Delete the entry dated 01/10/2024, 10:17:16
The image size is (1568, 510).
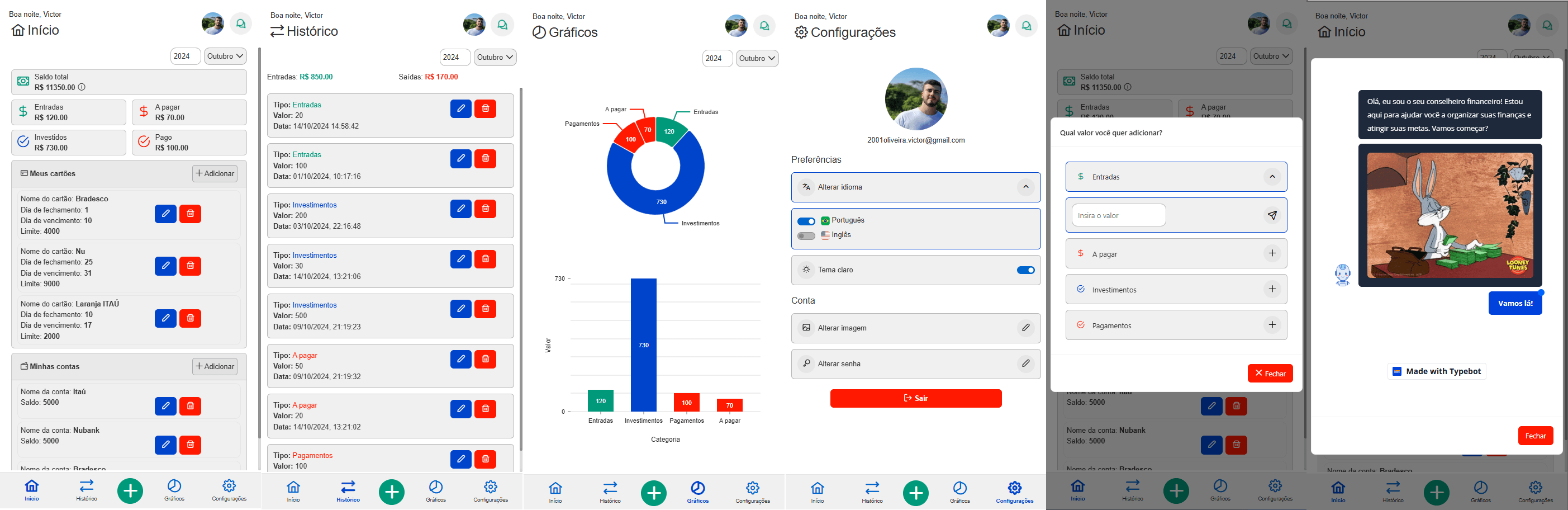tap(485, 159)
